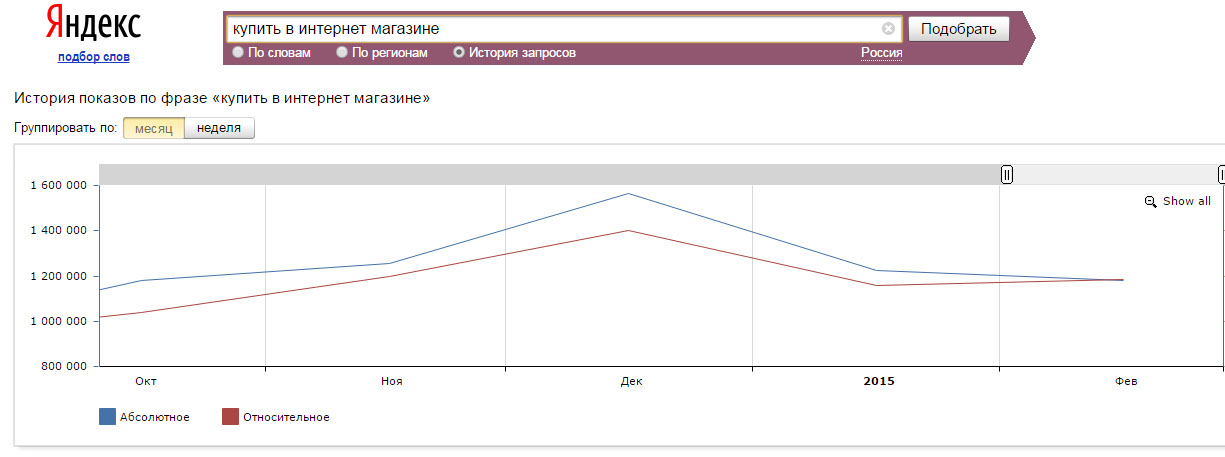Select the По словам radio option
The width and height of the screenshot is (1225, 457).
[x=238, y=53]
